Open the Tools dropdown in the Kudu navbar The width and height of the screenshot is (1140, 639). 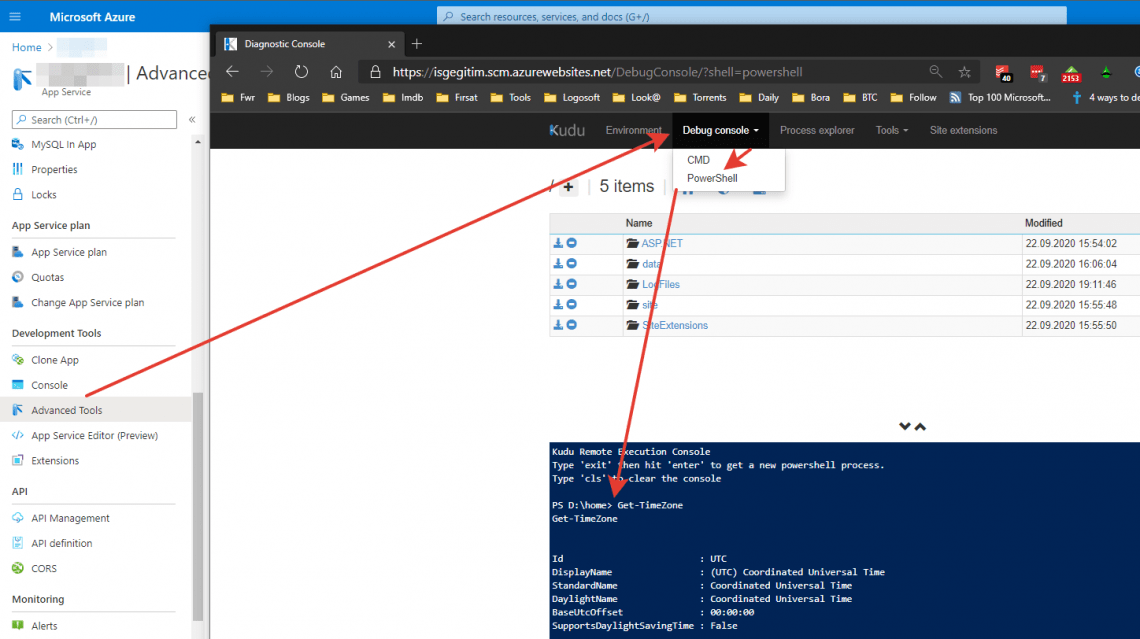point(891,130)
